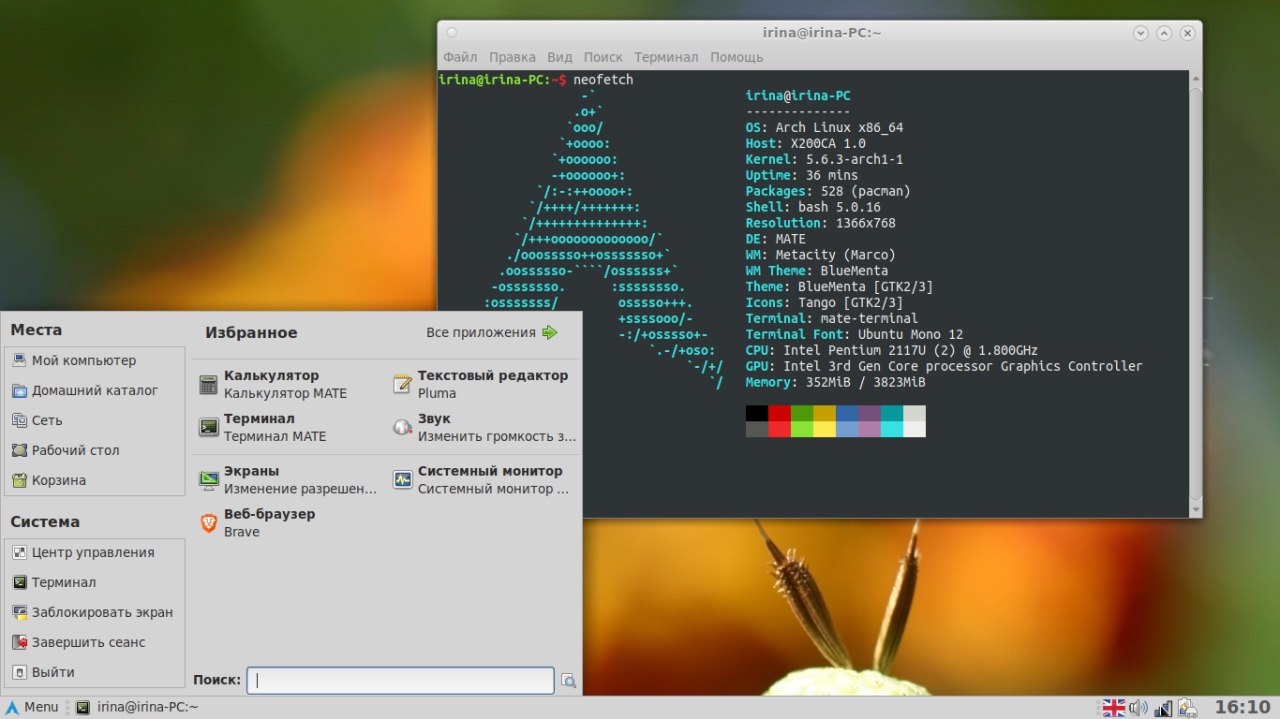Image resolution: width=1280 pixels, height=719 pixels.
Task: Maximize the terminal window
Action: pos(1164,33)
